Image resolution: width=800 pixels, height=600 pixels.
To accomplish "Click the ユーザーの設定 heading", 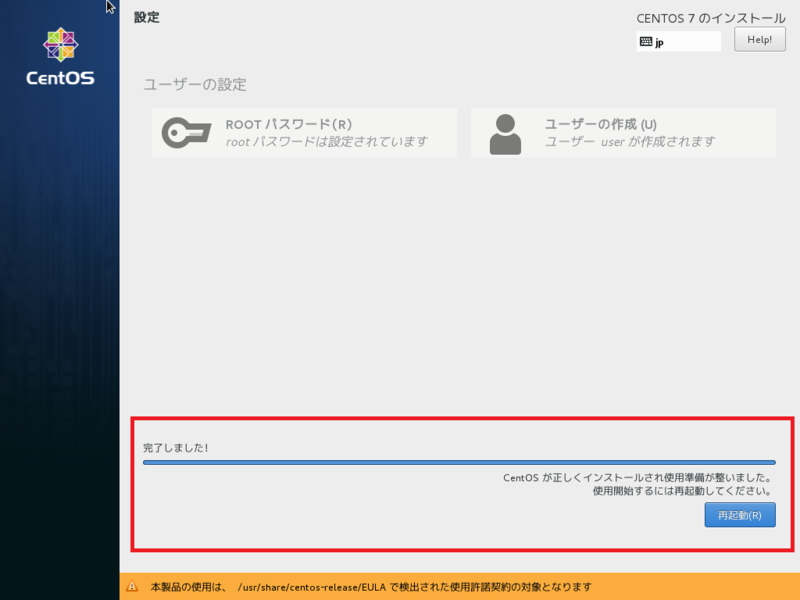I will (195, 84).
